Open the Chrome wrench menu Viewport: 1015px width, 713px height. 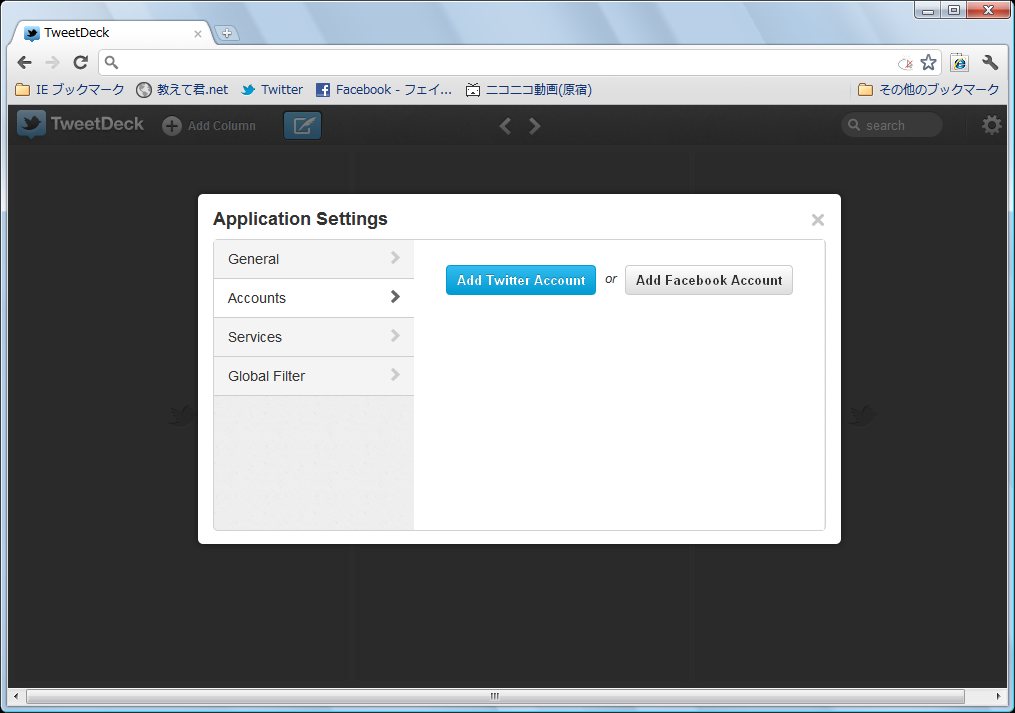(x=990, y=62)
